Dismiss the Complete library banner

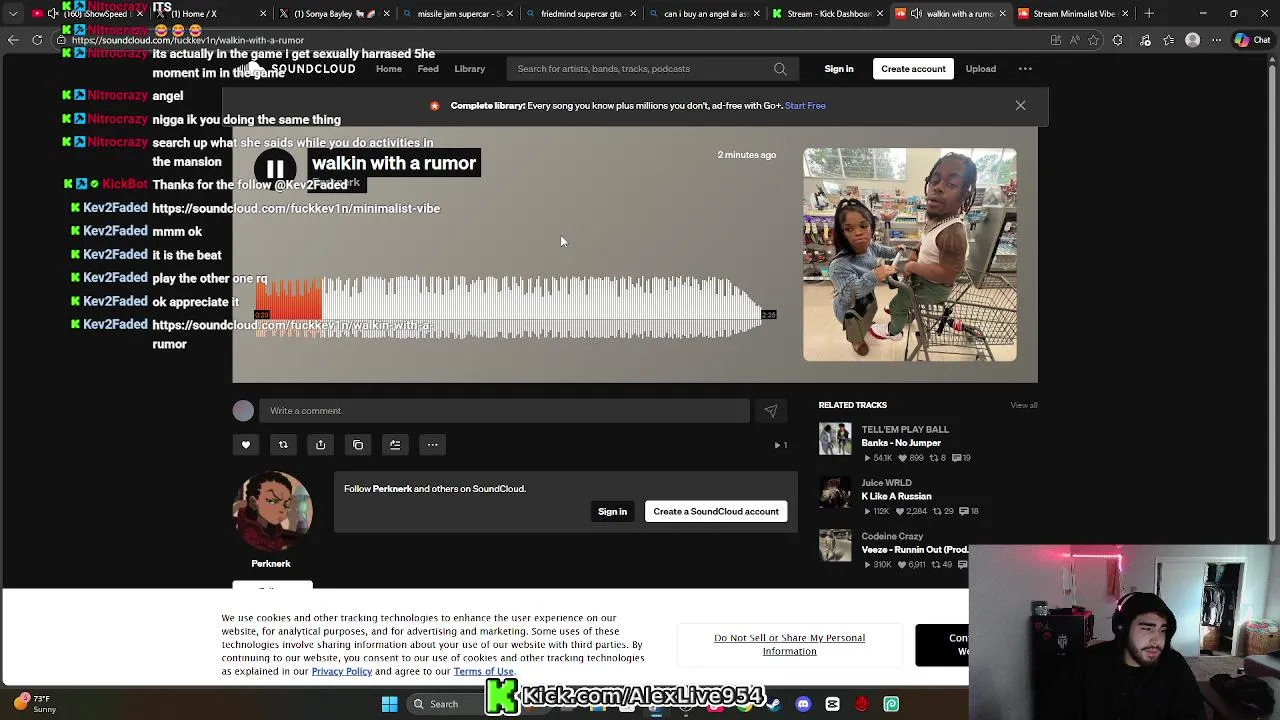point(1020,105)
